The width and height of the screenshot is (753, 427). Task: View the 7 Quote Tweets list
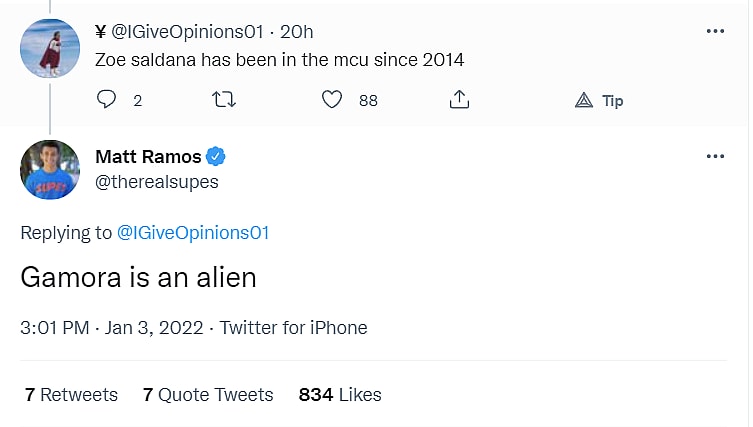pyautogui.click(x=207, y=395)
